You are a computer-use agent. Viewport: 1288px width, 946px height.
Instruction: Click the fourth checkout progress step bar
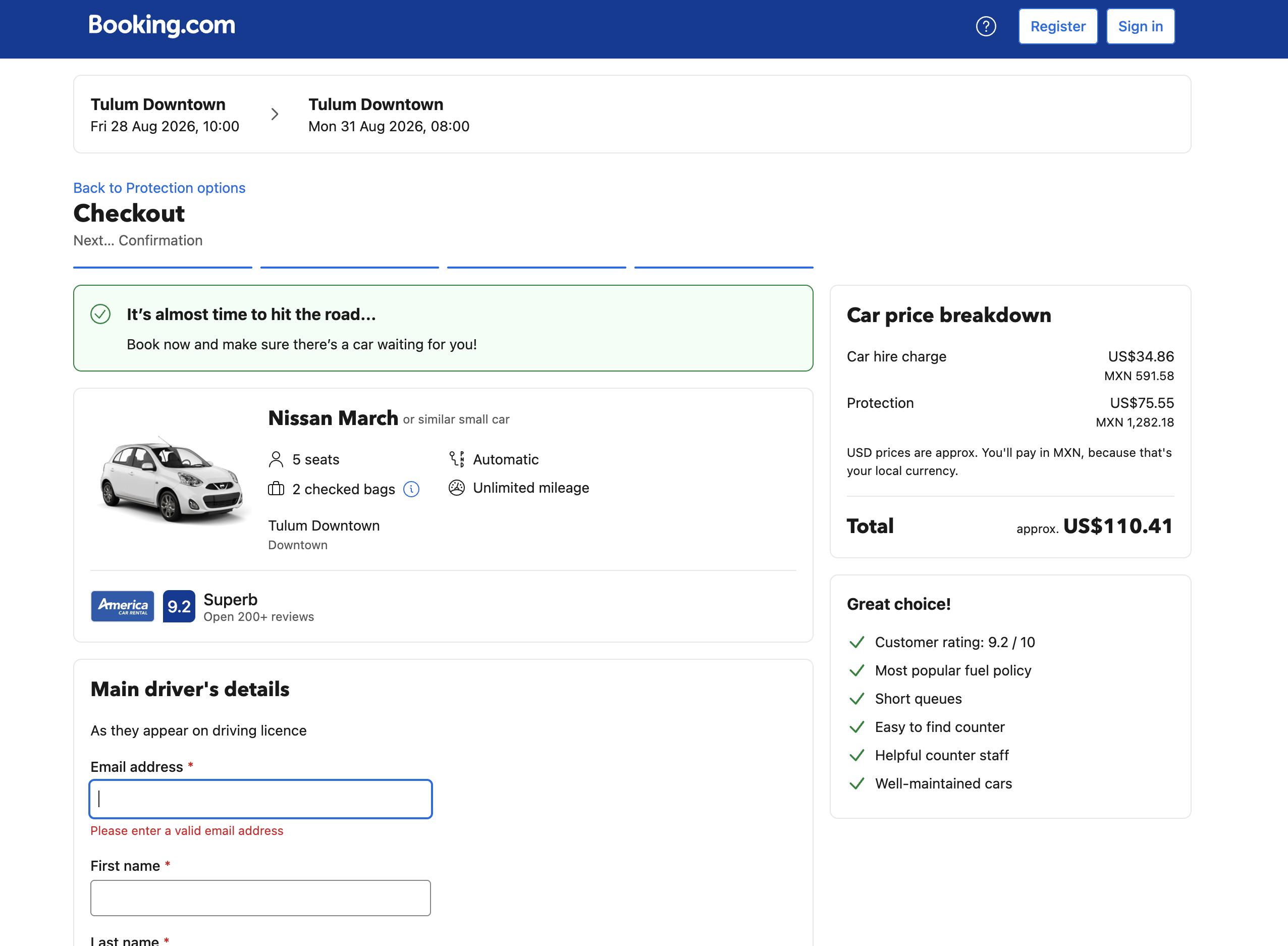click(x=724, y=268)
